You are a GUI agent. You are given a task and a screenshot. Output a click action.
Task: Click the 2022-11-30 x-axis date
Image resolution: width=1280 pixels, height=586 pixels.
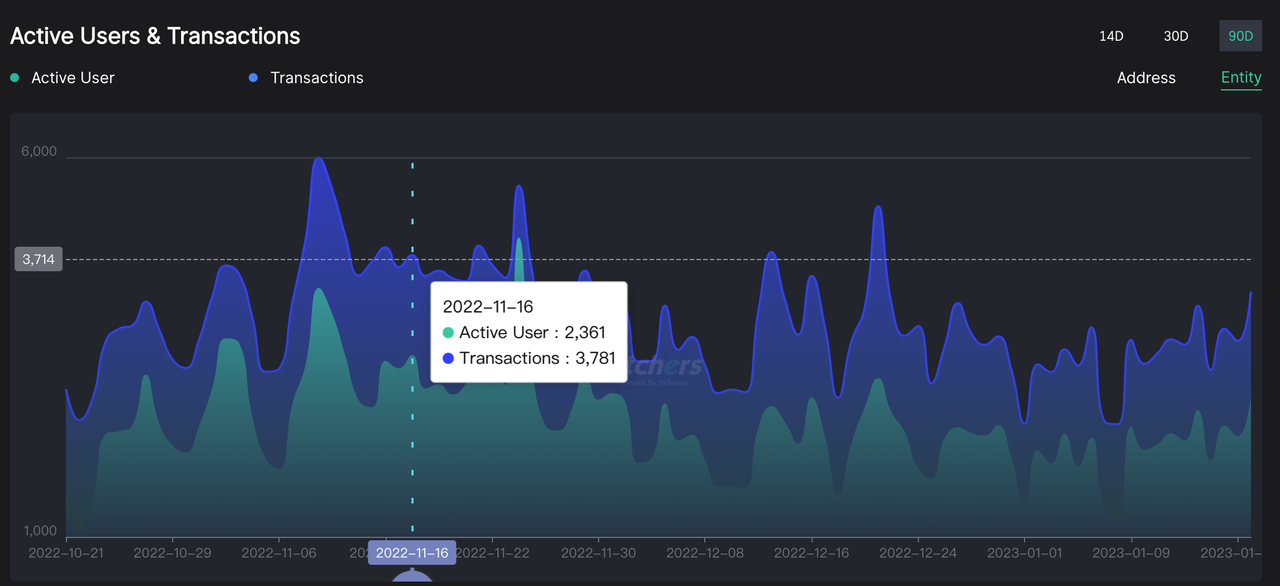[x=598, y=552]
